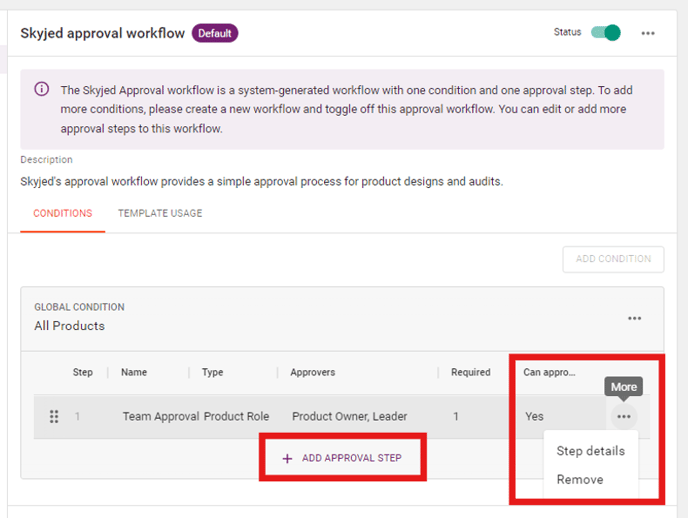The image size is (688, 518).
Task: Click the More button on Team Approval row
Action: click(x=624, y=416)
